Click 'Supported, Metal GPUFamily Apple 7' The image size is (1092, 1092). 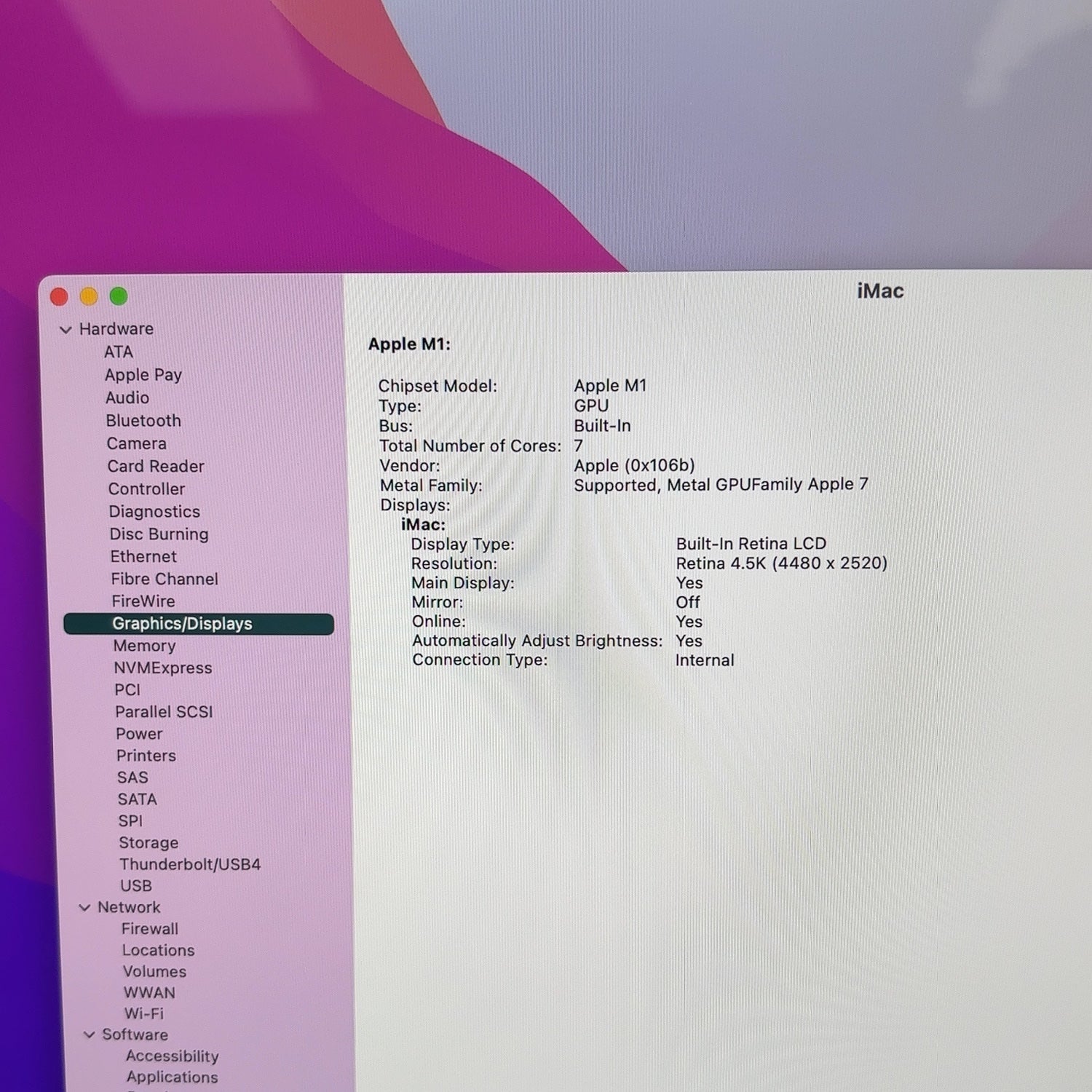pos(721,485)
